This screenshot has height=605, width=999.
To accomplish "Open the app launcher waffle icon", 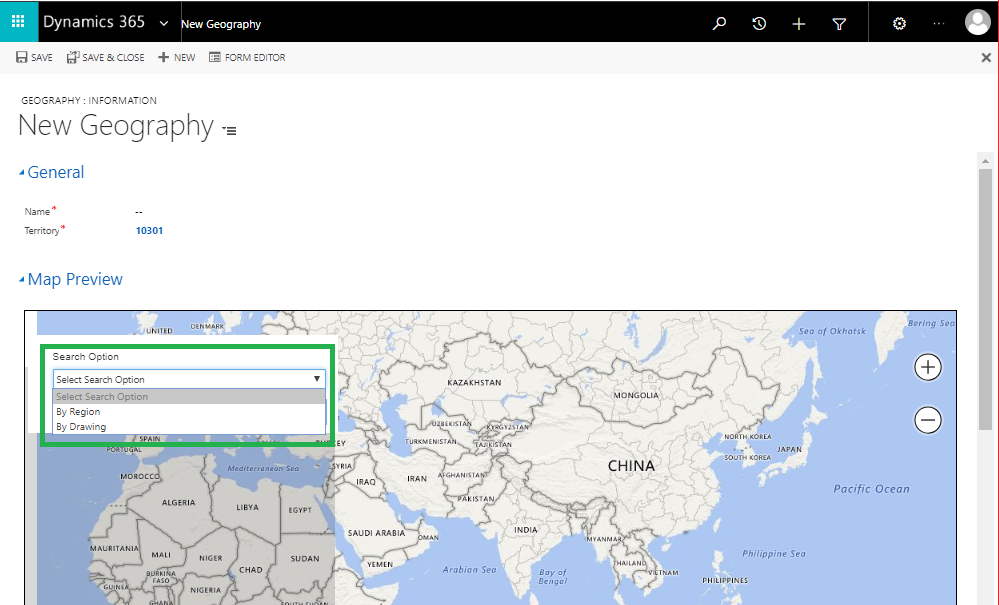I will (18, 22).
